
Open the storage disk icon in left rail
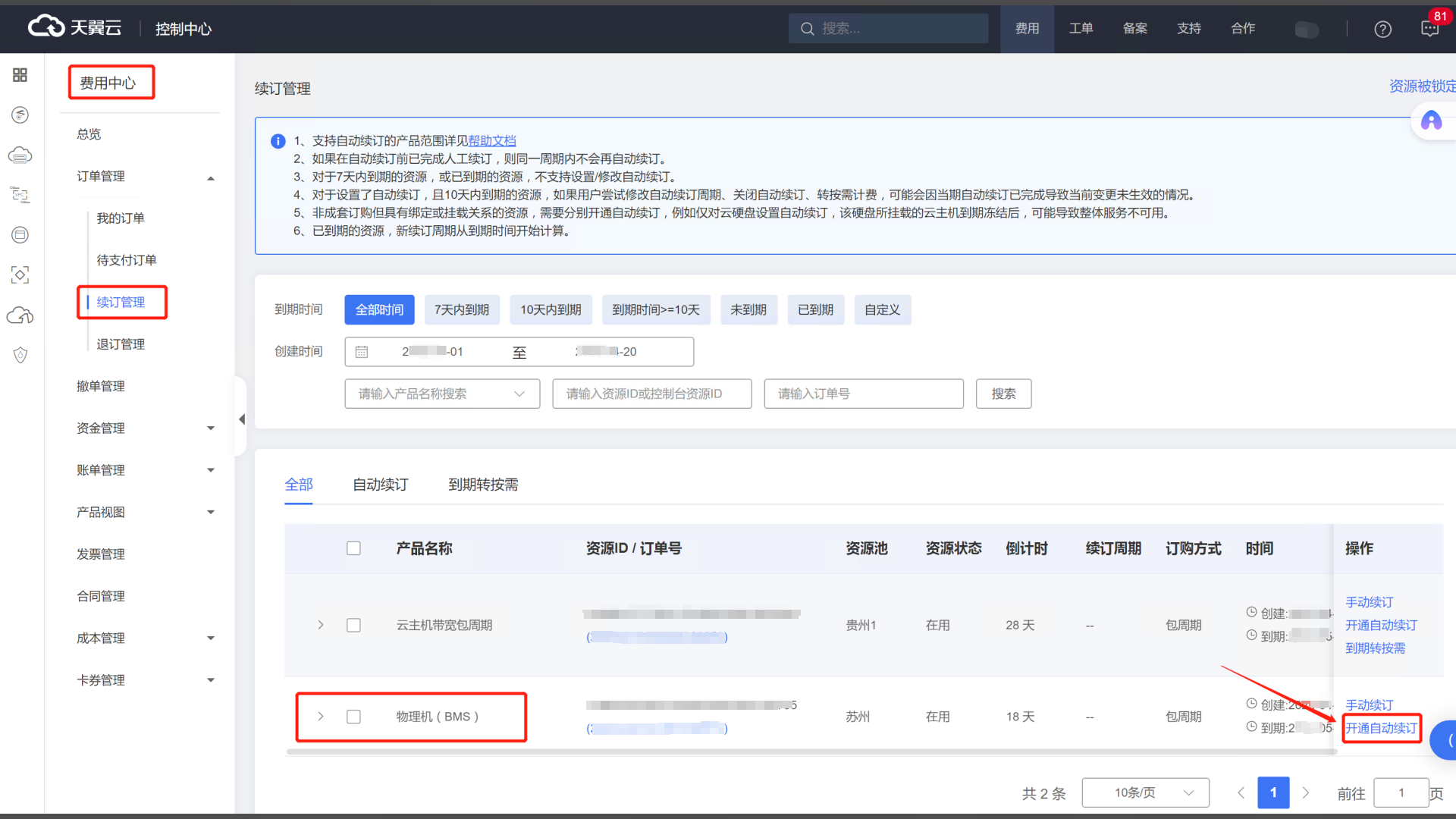20,235
